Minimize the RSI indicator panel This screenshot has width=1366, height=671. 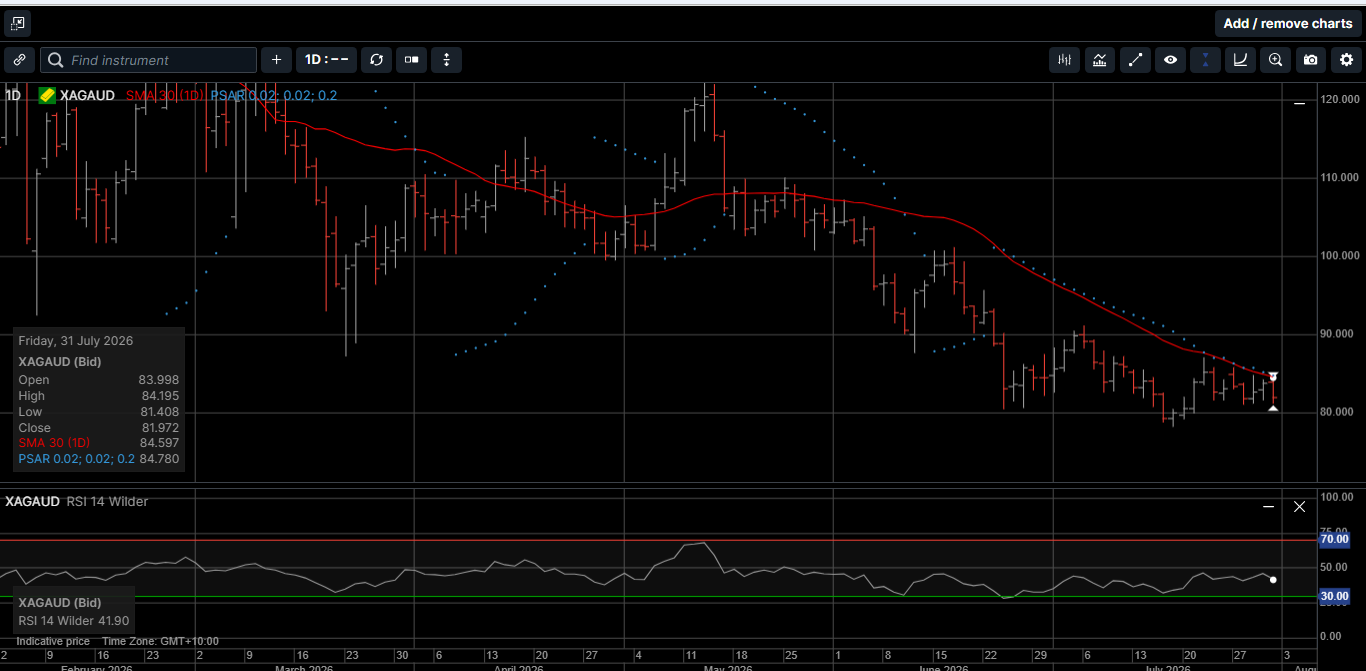pyautogui.click(x=1268, y=507)
